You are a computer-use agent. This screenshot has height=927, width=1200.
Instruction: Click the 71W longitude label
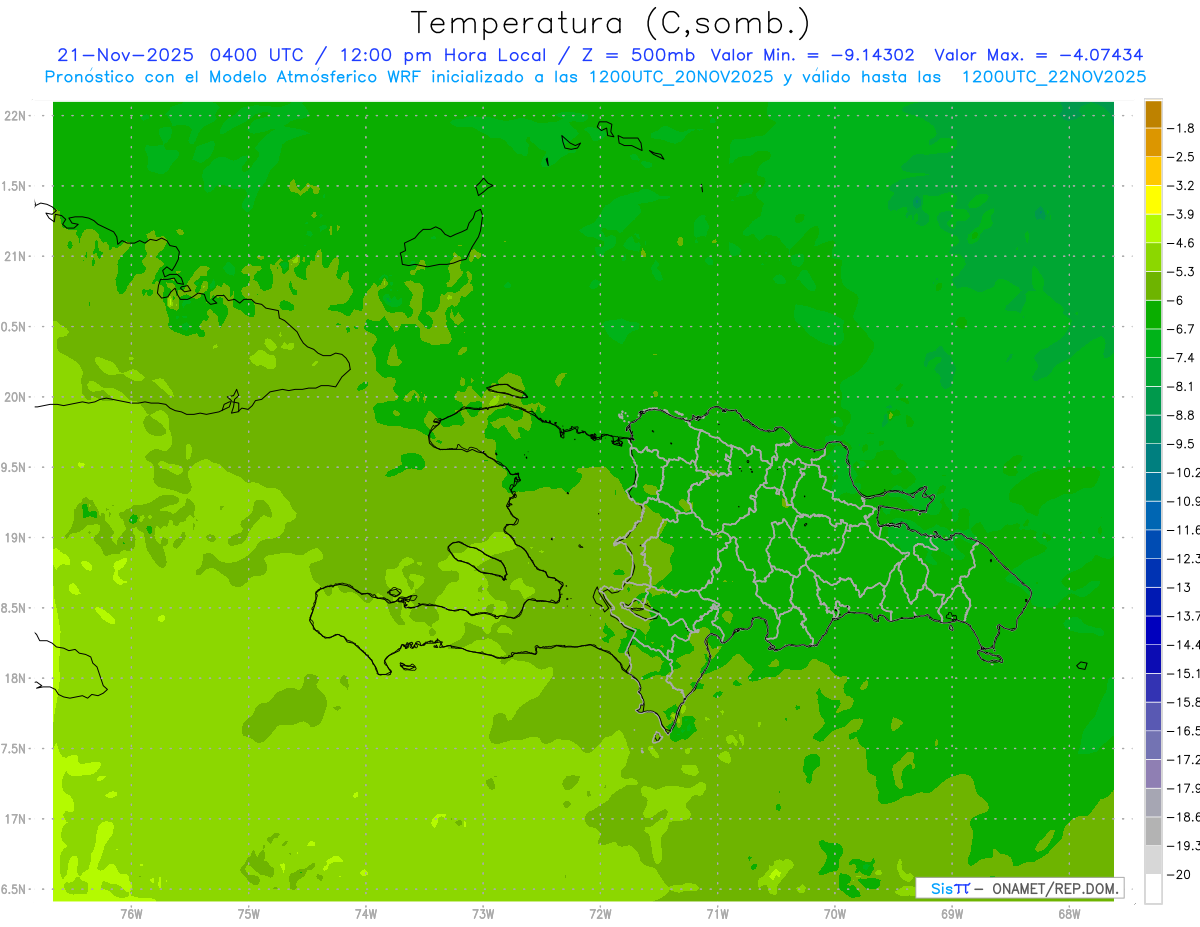[717, 913]
